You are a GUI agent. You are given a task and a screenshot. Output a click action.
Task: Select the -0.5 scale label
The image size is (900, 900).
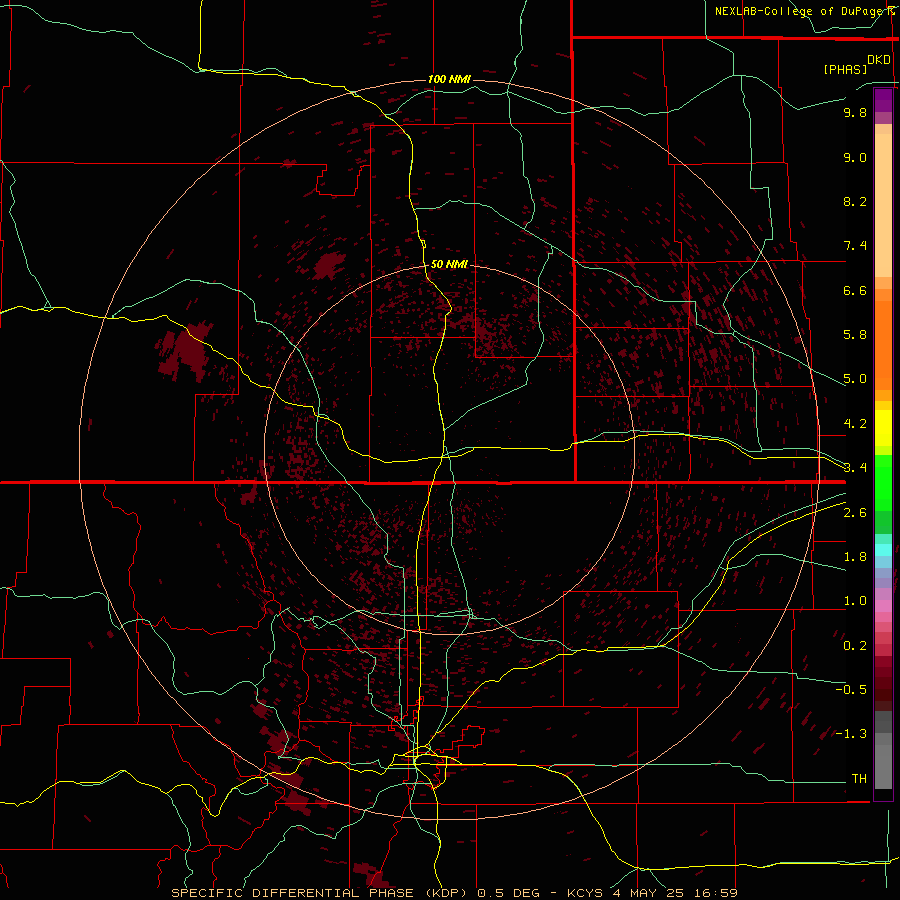(851, 690)
